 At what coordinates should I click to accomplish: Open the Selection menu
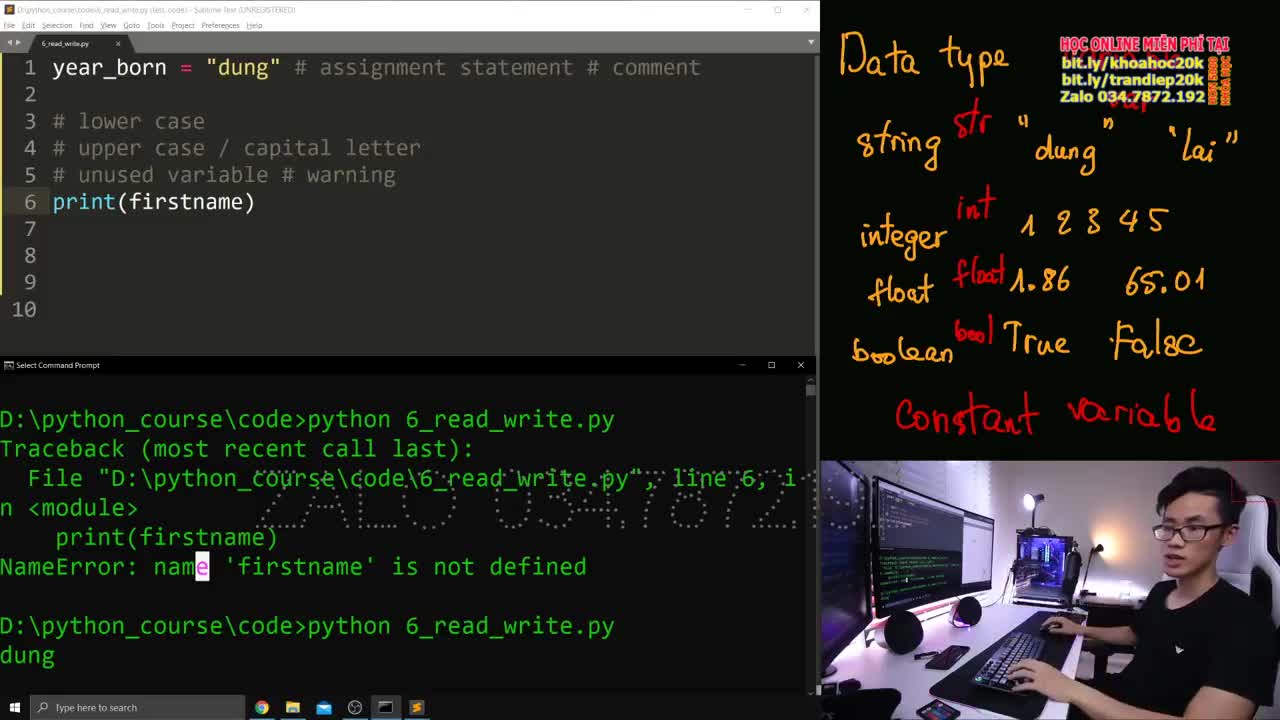coord(56,25)
